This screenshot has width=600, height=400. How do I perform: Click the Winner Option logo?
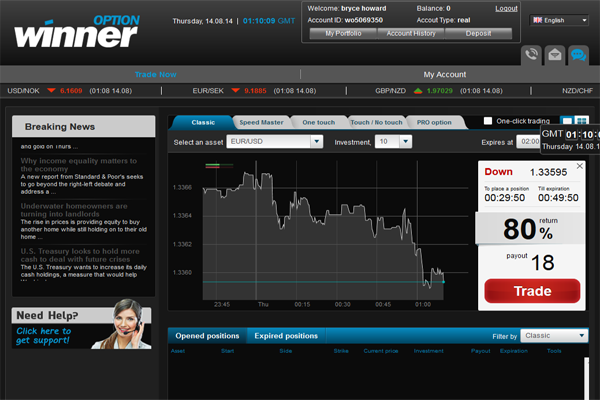(77, 31)
